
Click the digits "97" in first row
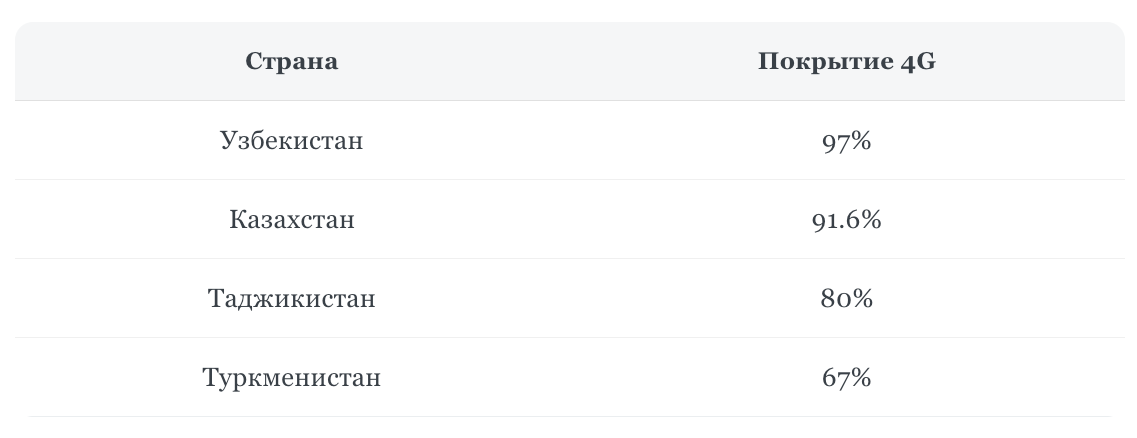pos(835,141)
